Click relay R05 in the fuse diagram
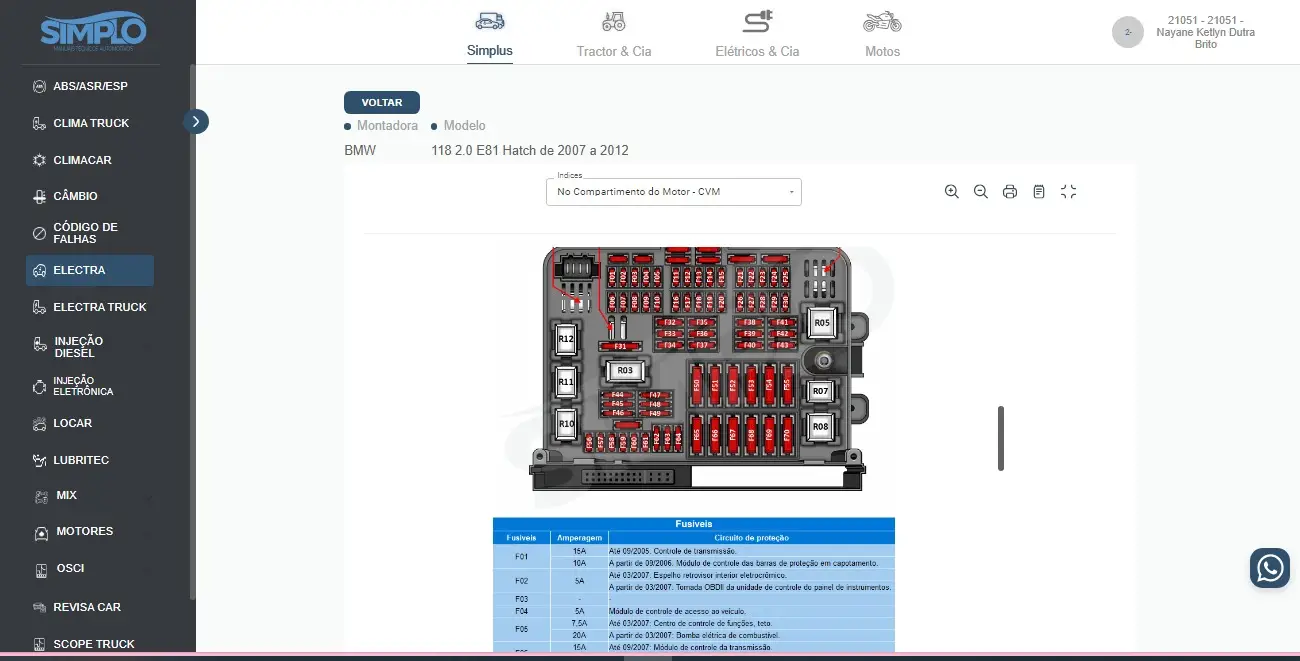Screen dimensions: 1300x661 [x=821, y=323]
